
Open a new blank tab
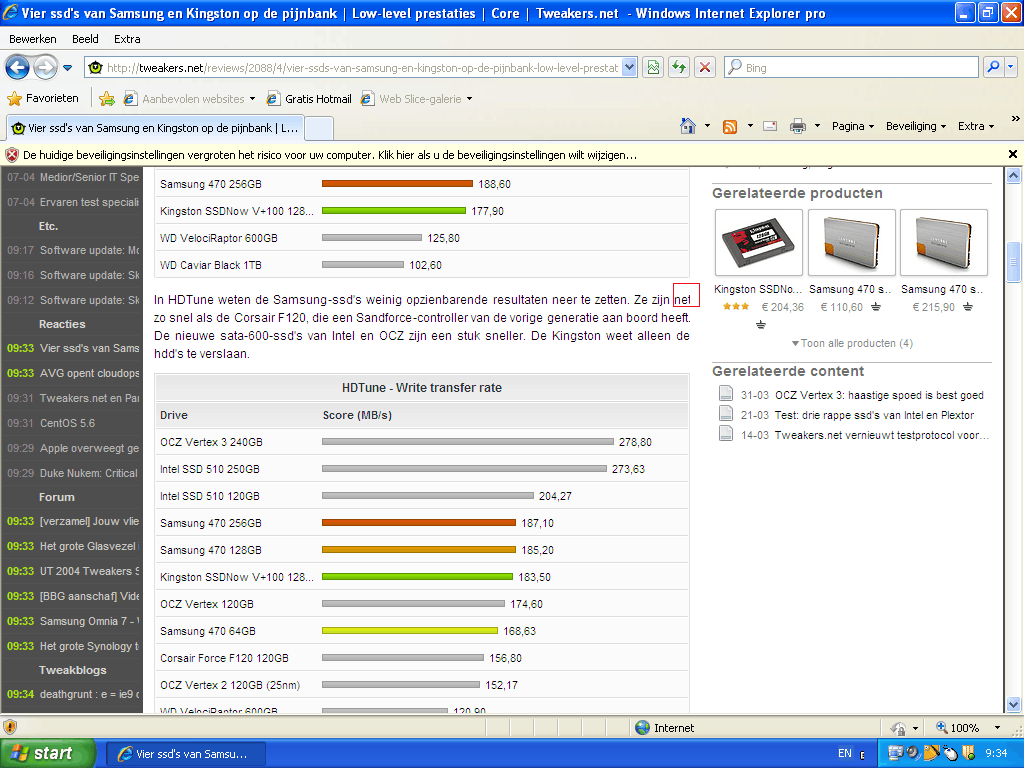click(319, 128)
